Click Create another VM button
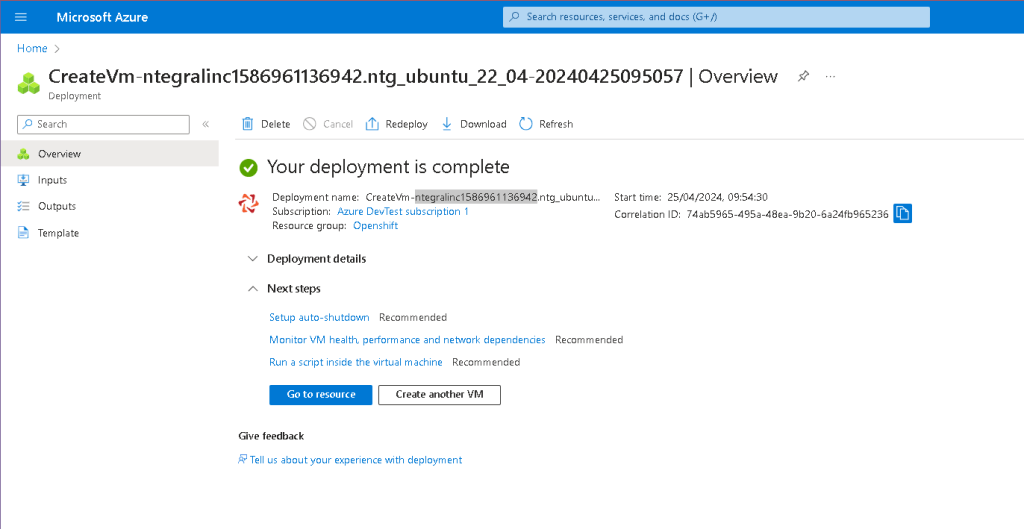 440,394
